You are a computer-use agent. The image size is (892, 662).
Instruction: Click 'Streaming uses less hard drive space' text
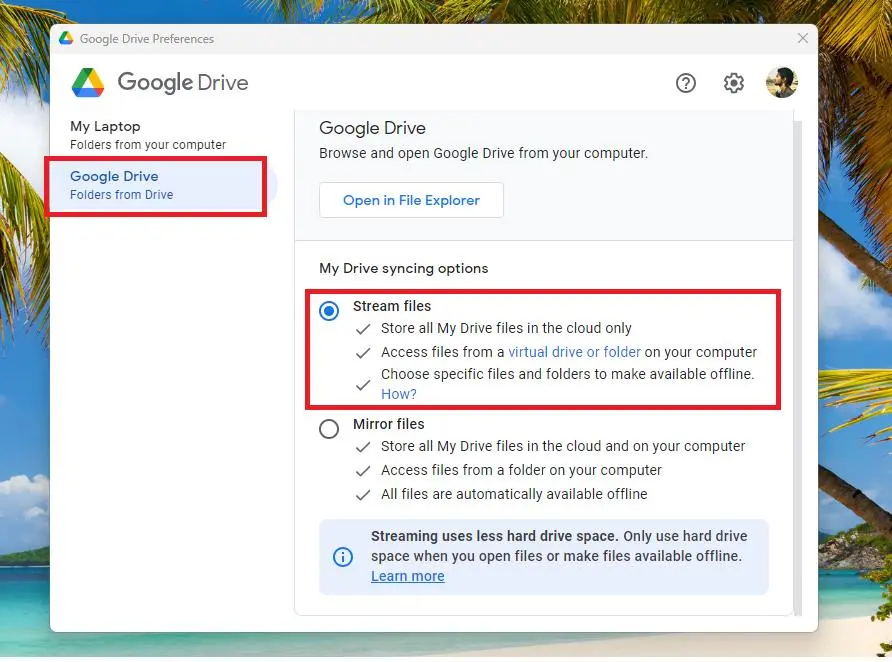494,536
